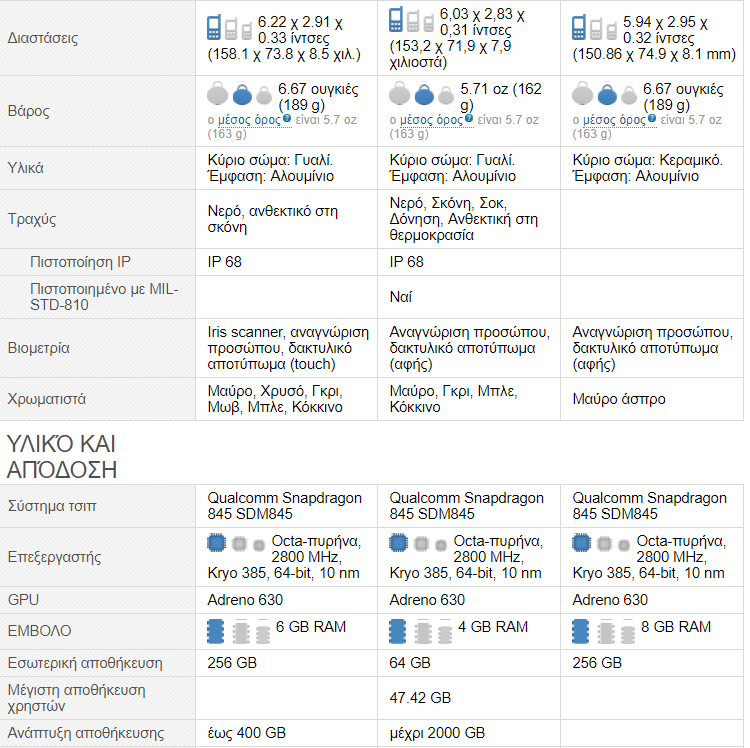Click the Επεξεργαστής row label
The image size is (750, 748).
tap(54, 557)
